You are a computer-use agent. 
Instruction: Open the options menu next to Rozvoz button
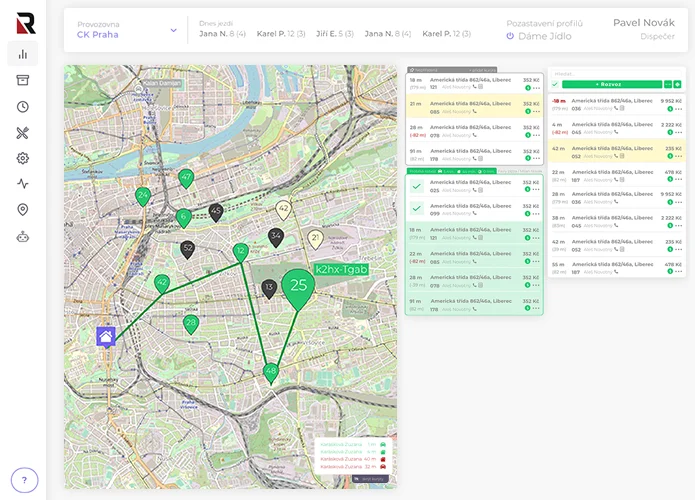click(x=668, y=85)
